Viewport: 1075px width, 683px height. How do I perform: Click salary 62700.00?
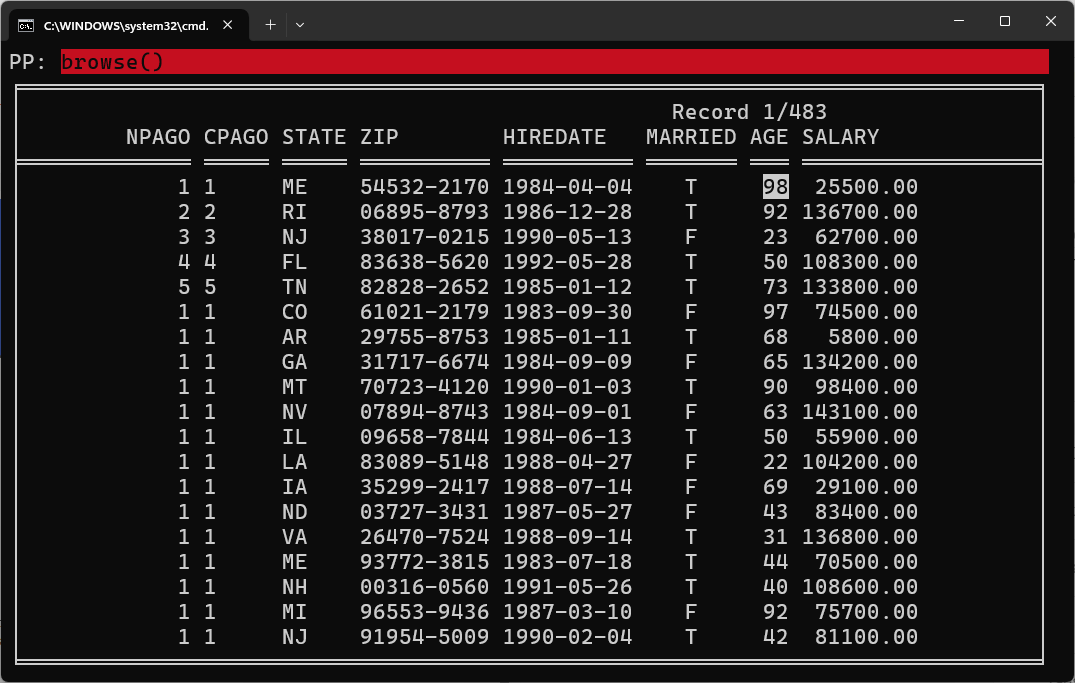click(867, 237)
